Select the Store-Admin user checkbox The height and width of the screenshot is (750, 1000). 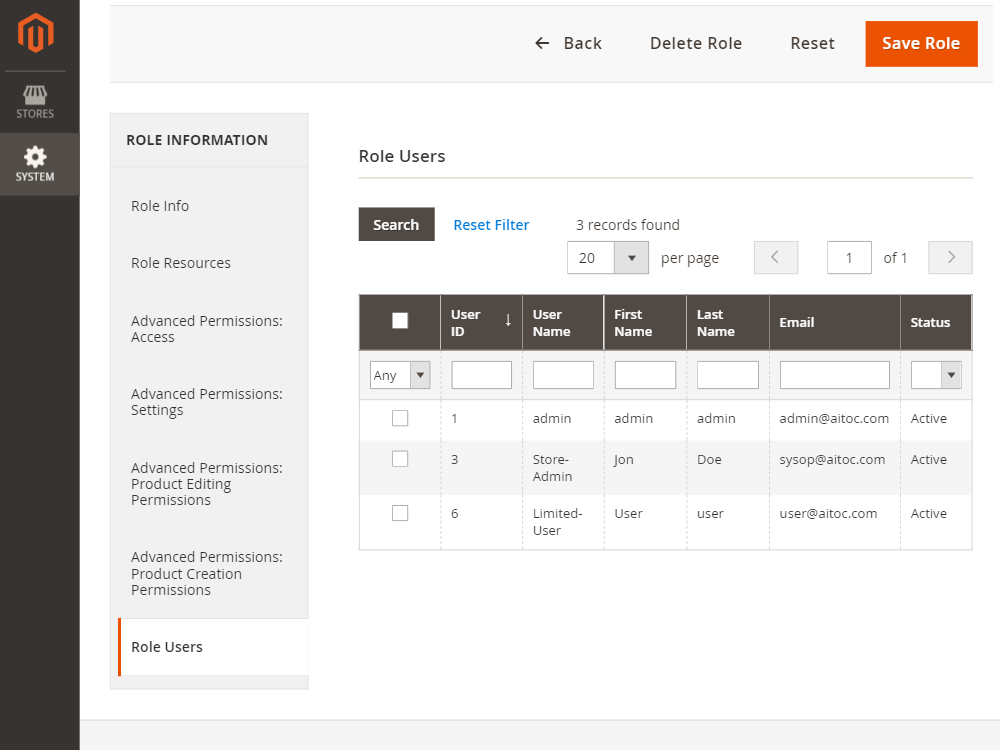click(x=400, y=459)
